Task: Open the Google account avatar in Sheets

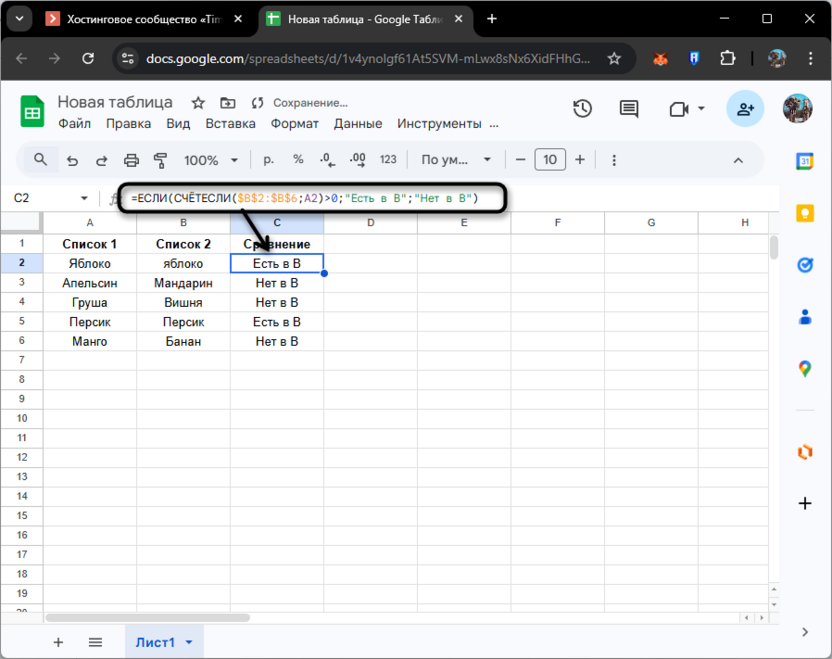Action: coord(798,109)
